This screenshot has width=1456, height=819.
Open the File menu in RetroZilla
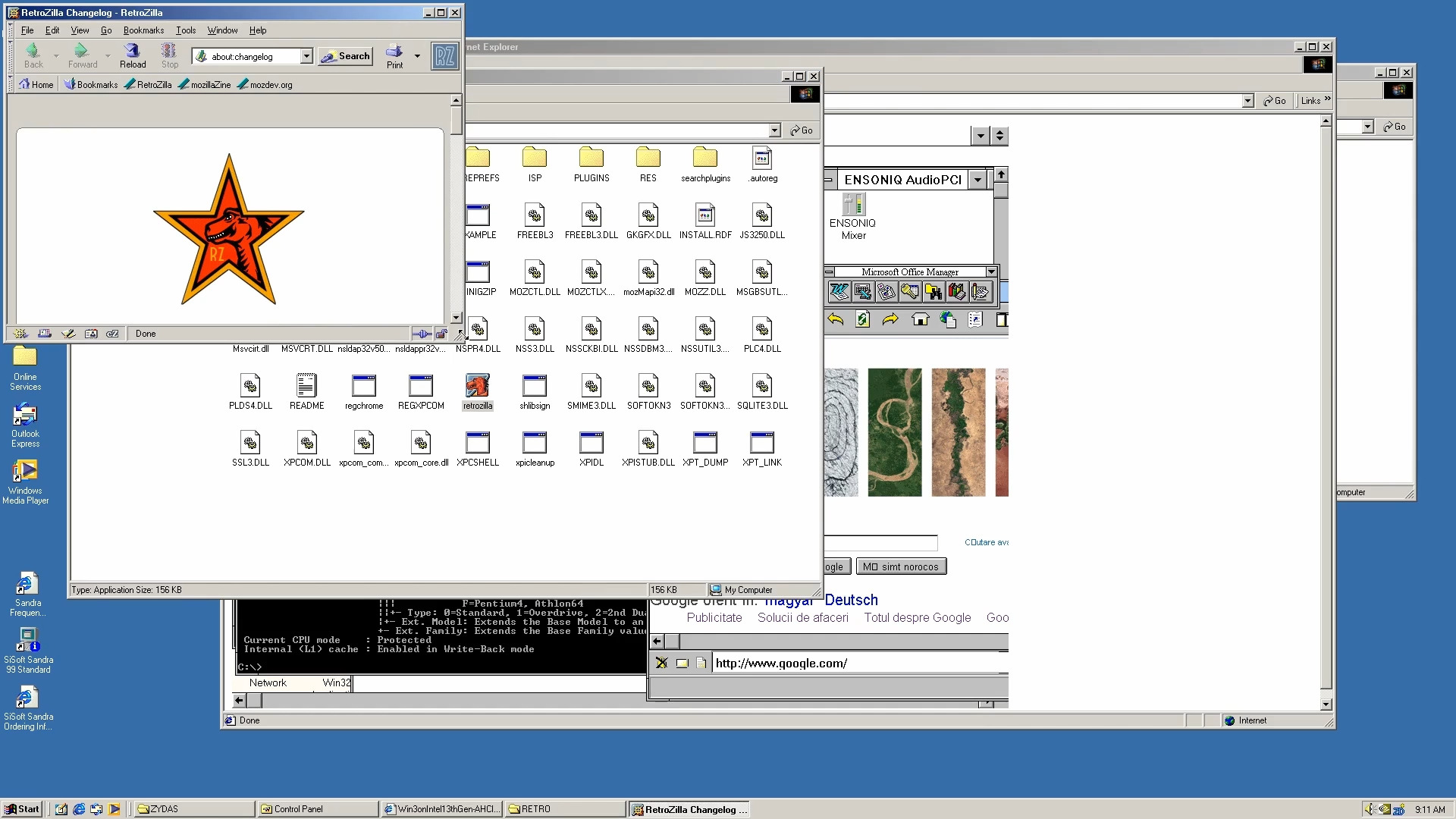coord(27,30)
